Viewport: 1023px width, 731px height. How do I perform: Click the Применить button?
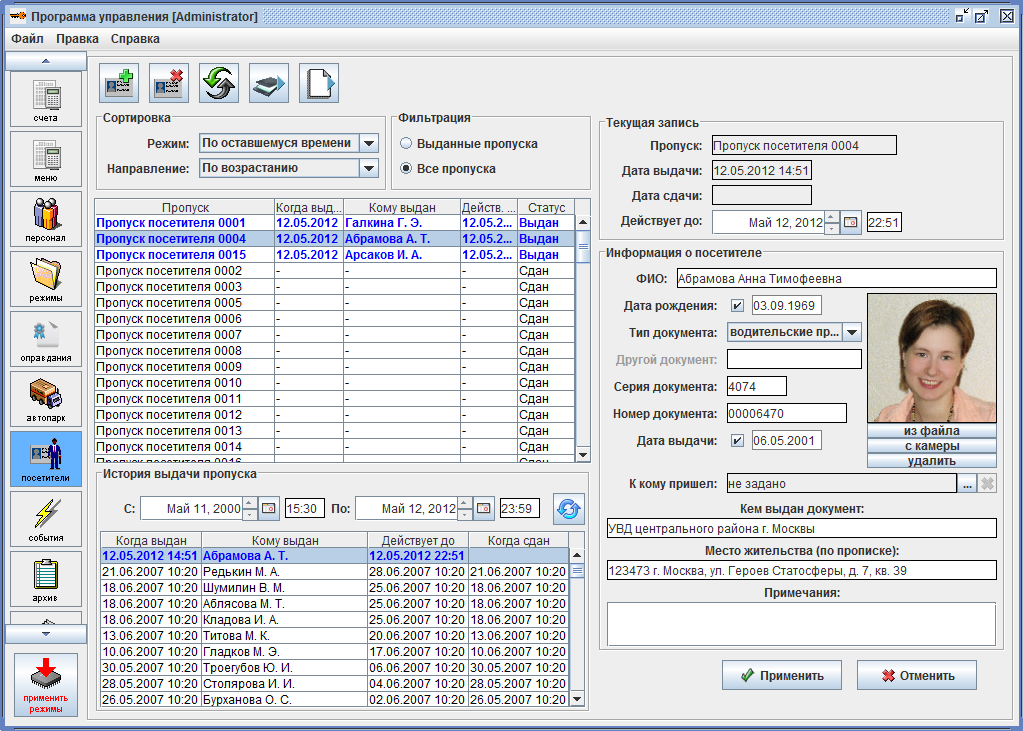tap(781, 675)
